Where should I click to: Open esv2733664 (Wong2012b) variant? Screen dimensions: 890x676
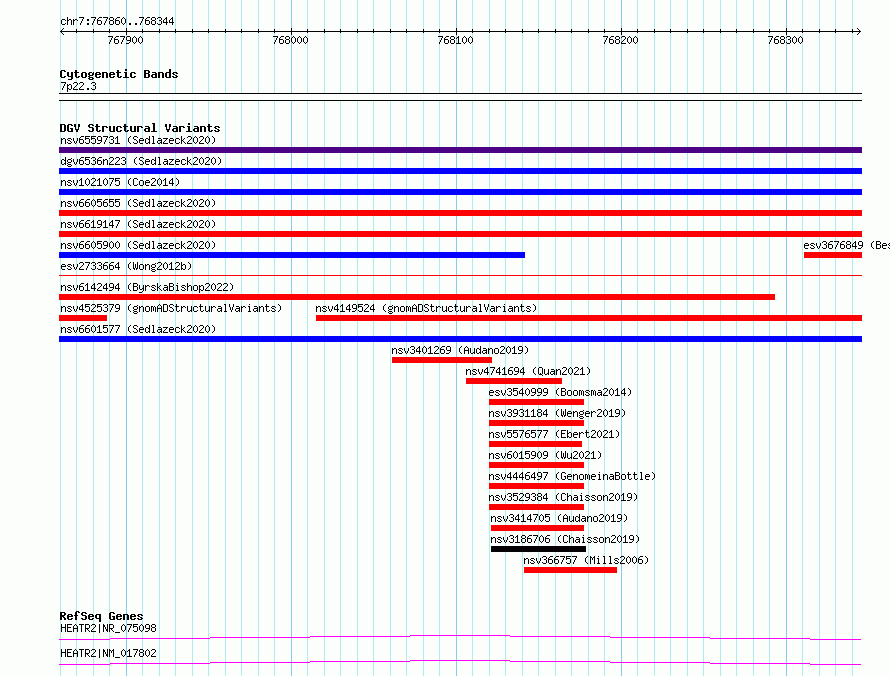(x=126, y=266)
